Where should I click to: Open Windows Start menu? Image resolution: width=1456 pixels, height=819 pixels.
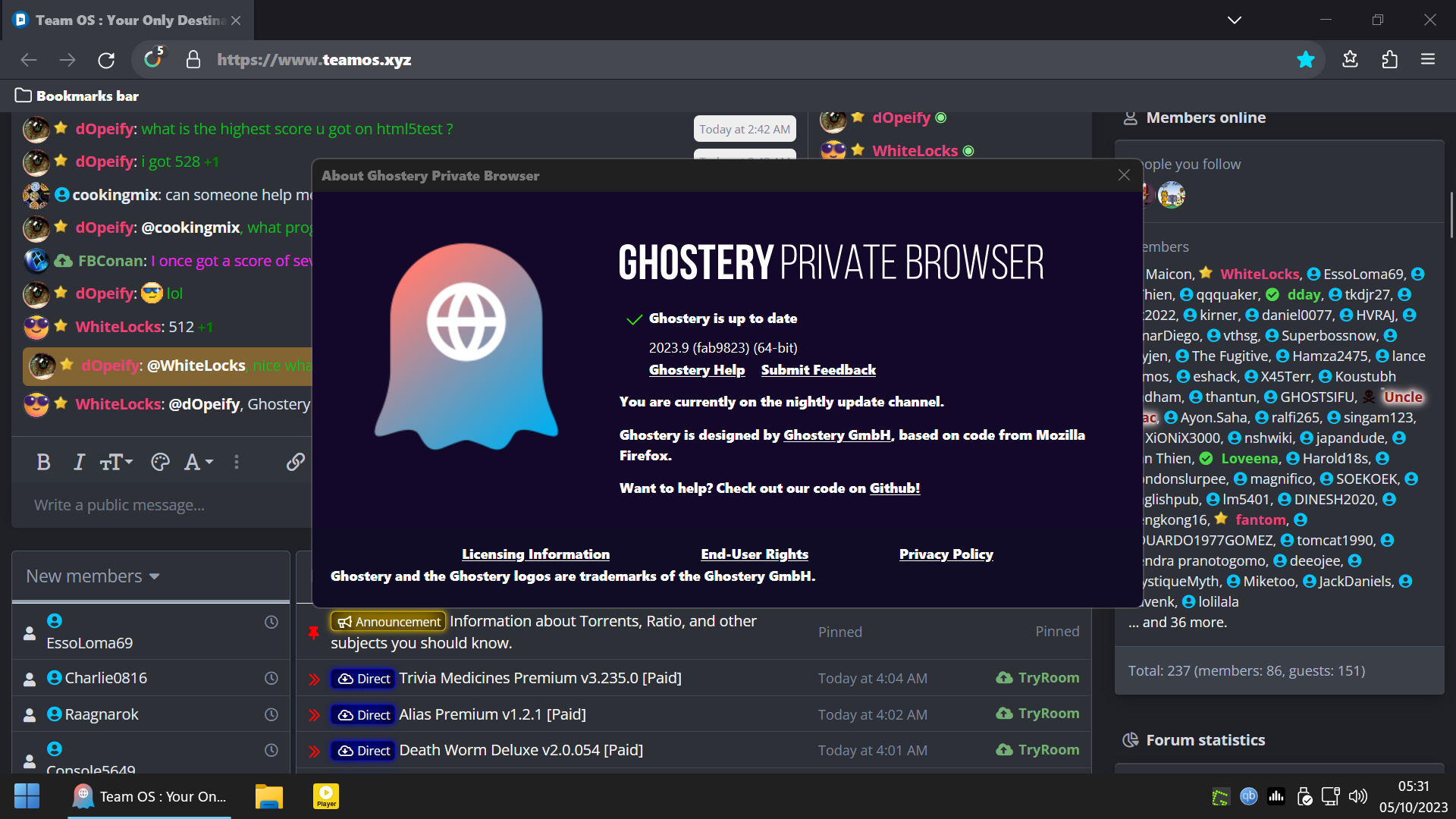(27, 796)
